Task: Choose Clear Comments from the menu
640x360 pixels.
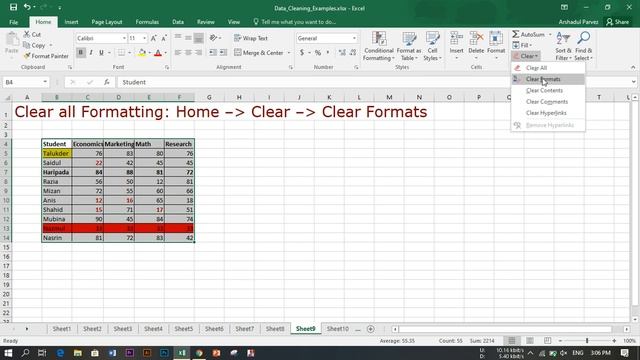Action: 548,102
